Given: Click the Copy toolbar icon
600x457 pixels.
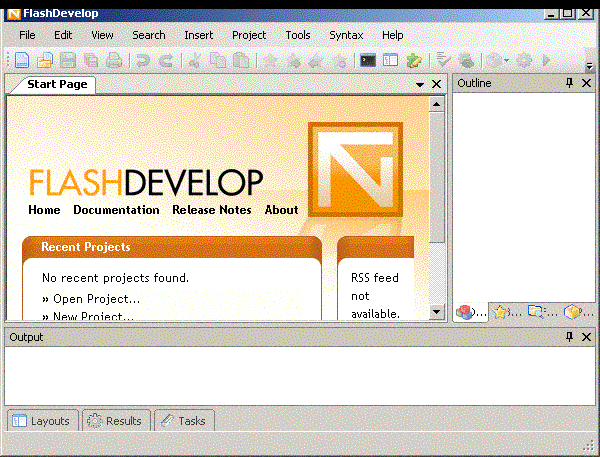Looking at the screenshot, I should click(x=218, y=60).
